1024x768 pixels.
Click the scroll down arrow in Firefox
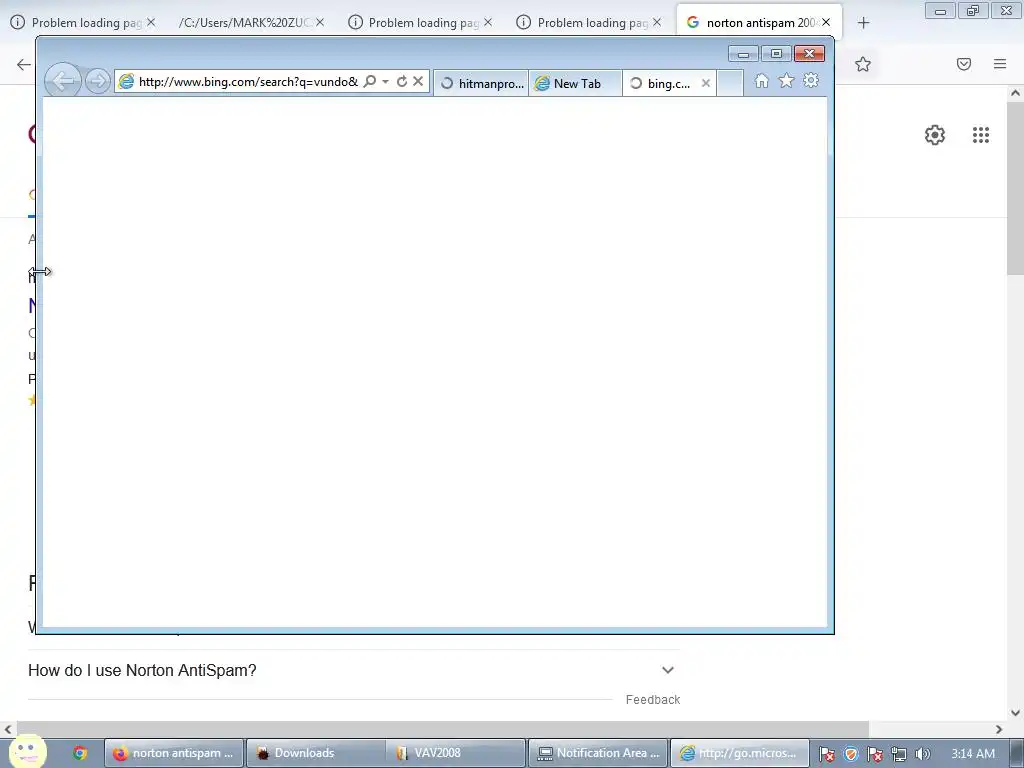coord(1015,713)
